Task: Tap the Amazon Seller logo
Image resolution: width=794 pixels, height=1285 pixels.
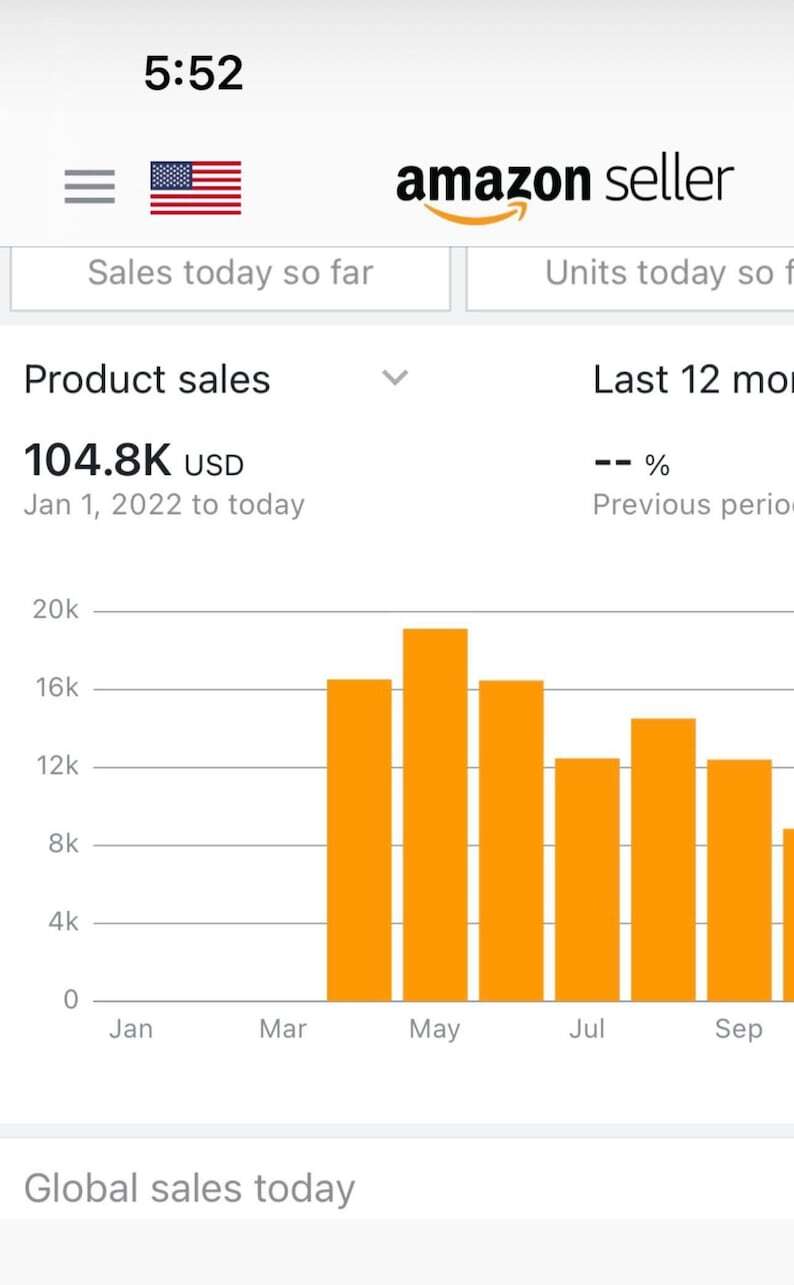Action: 564,187
